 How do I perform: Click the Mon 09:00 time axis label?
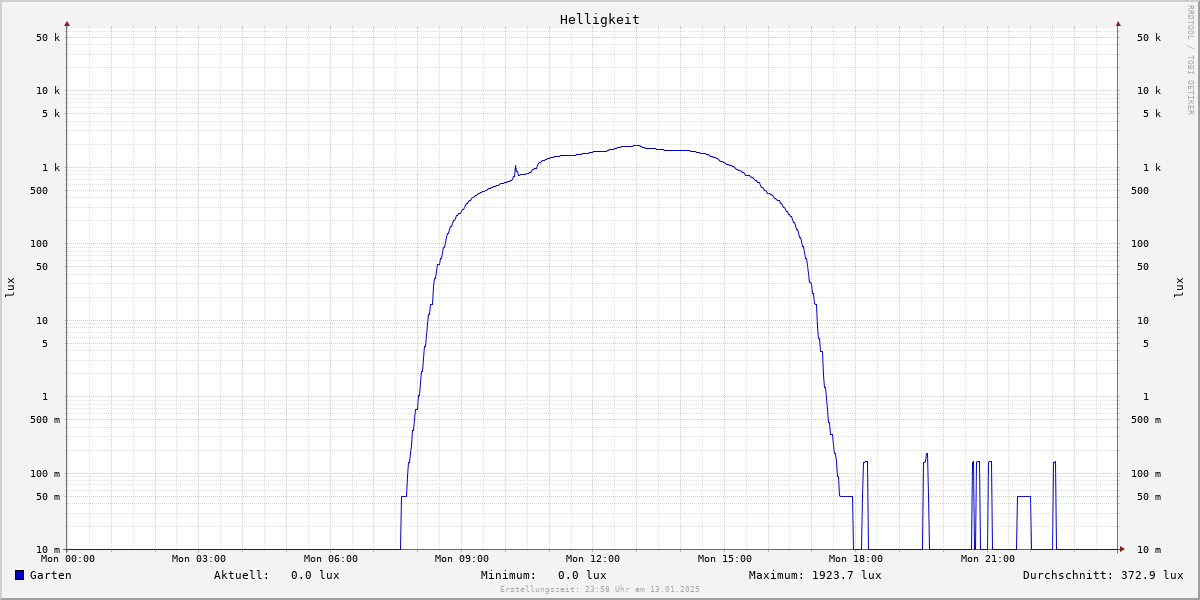click(x=462, y=559)
